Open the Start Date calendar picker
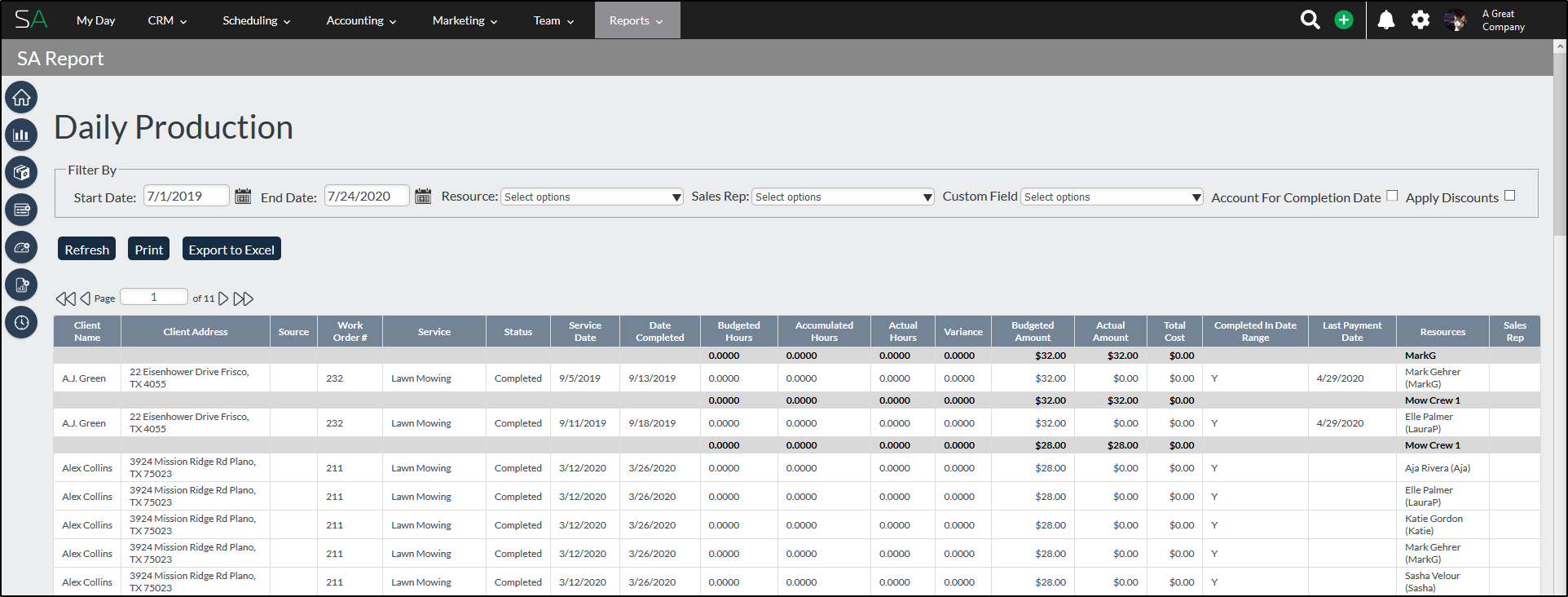This screenshot has width=1568, height=597. click(x=243, y=197)
